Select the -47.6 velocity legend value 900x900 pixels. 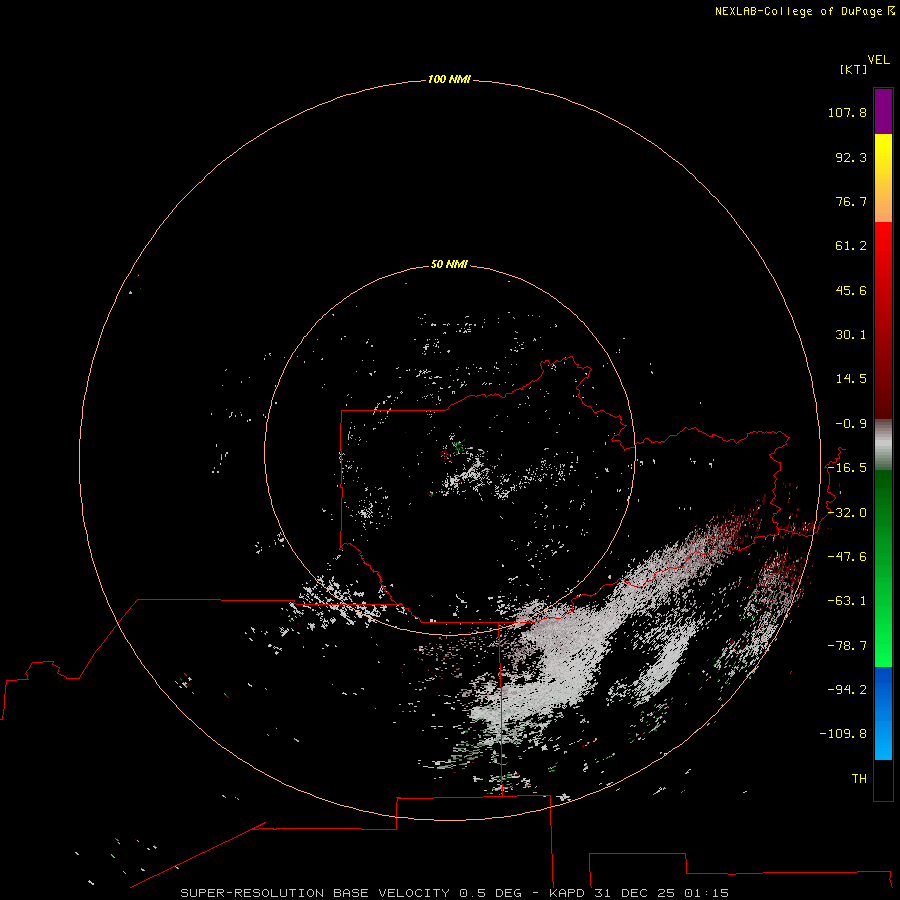pyautogui.click(x=847, y=557)
